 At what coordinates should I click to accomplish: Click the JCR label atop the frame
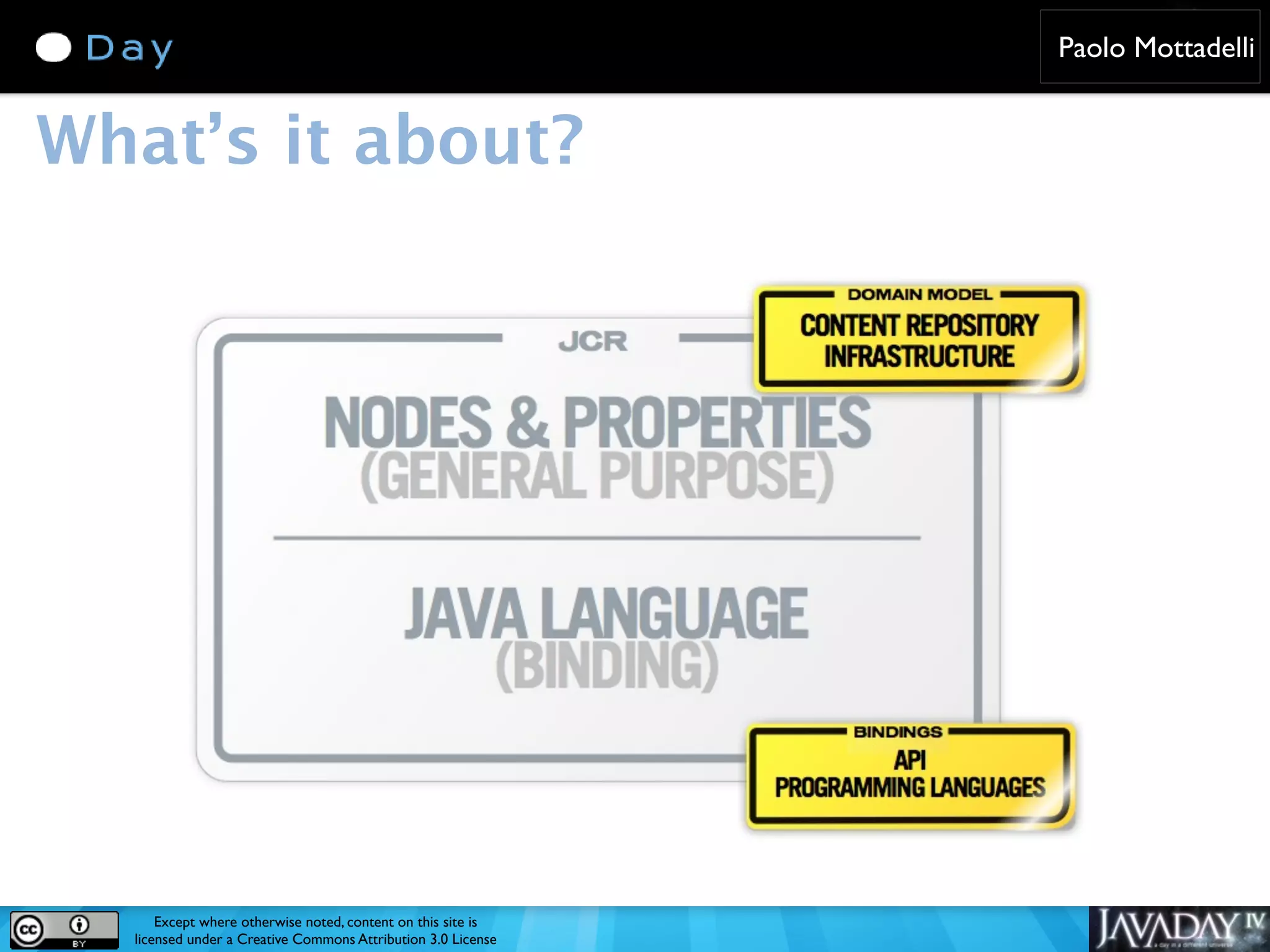(592, 342)
